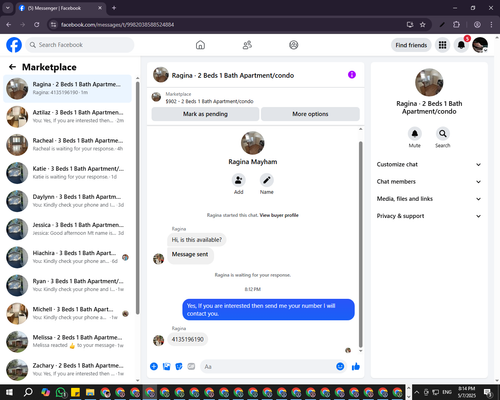Open WhatsApp from the taskbar
This screenshot has width=500, height=400.
tap(61, 392)
